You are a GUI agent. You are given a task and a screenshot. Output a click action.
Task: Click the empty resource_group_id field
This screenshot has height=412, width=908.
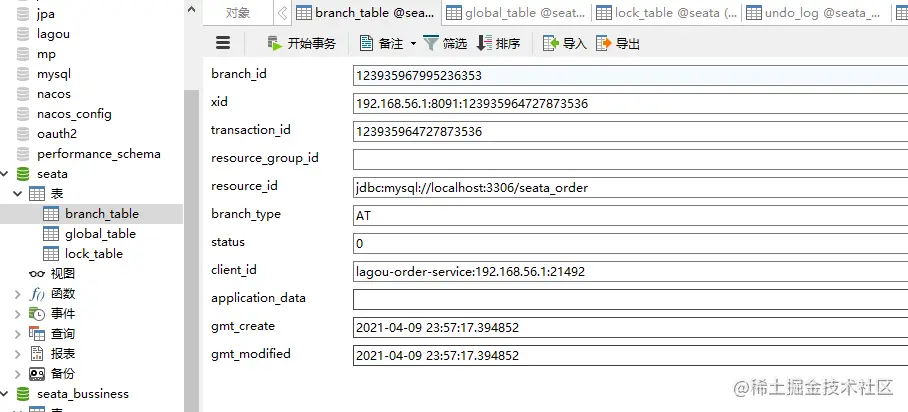630,159
